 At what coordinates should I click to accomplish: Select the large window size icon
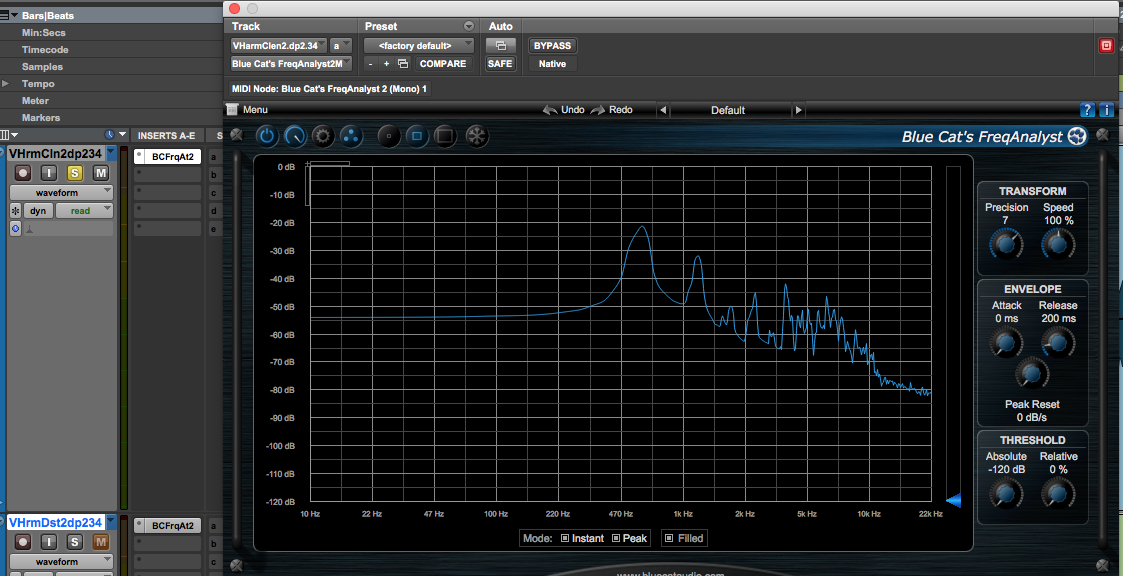click(x=445, y=136)
